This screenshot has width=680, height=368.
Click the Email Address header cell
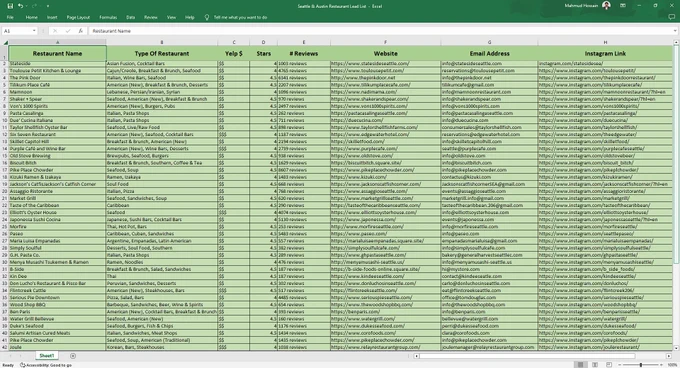pos(489,53)
